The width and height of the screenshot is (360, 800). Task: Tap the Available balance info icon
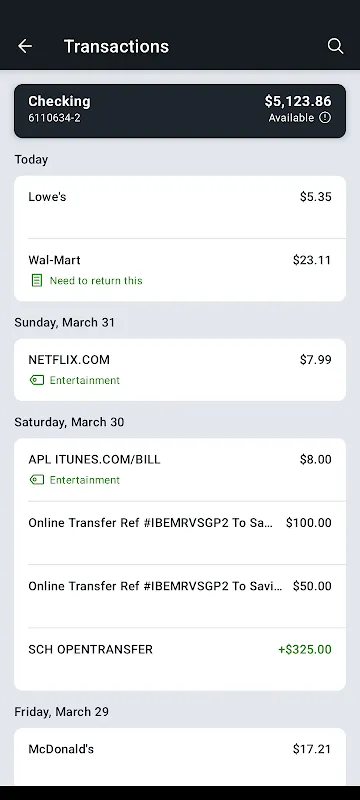[x=325, y=118]
